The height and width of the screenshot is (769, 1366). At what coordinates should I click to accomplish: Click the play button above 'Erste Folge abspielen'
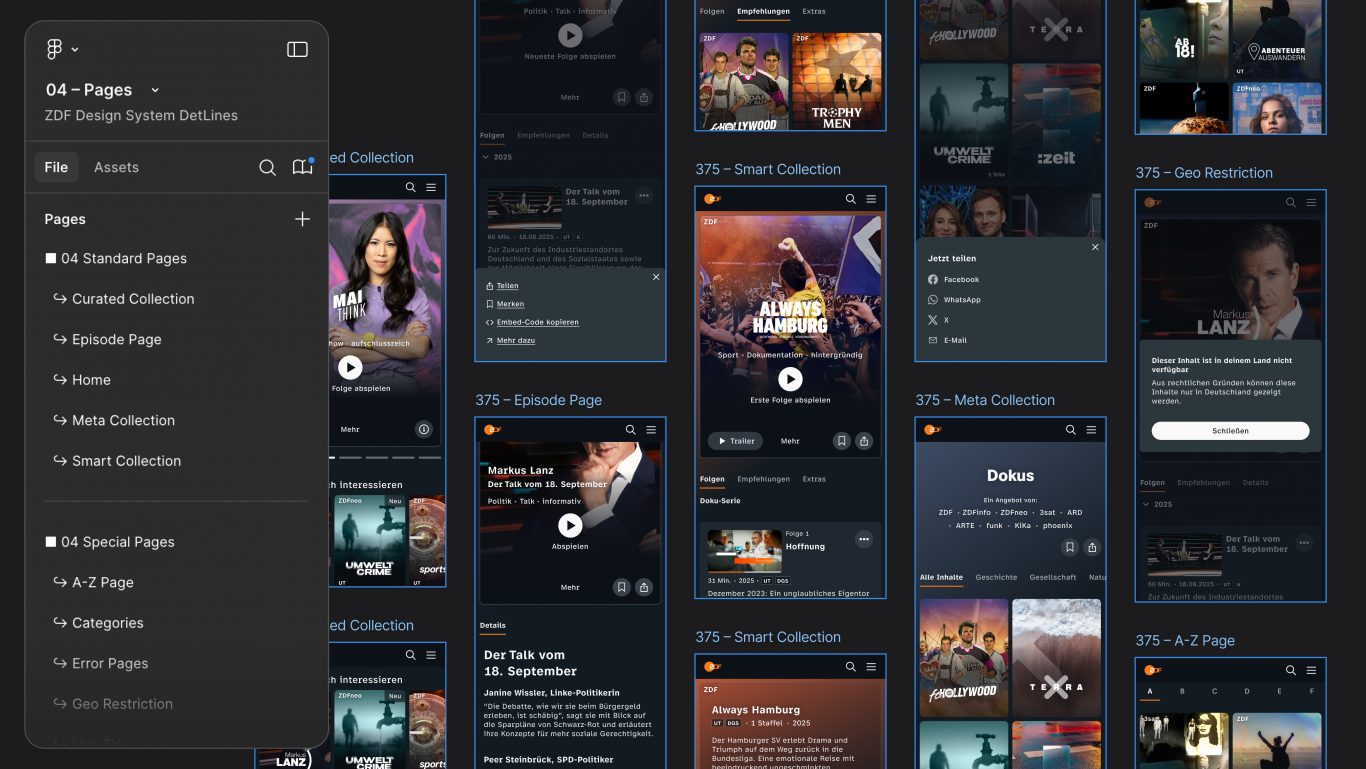(790, 379)
